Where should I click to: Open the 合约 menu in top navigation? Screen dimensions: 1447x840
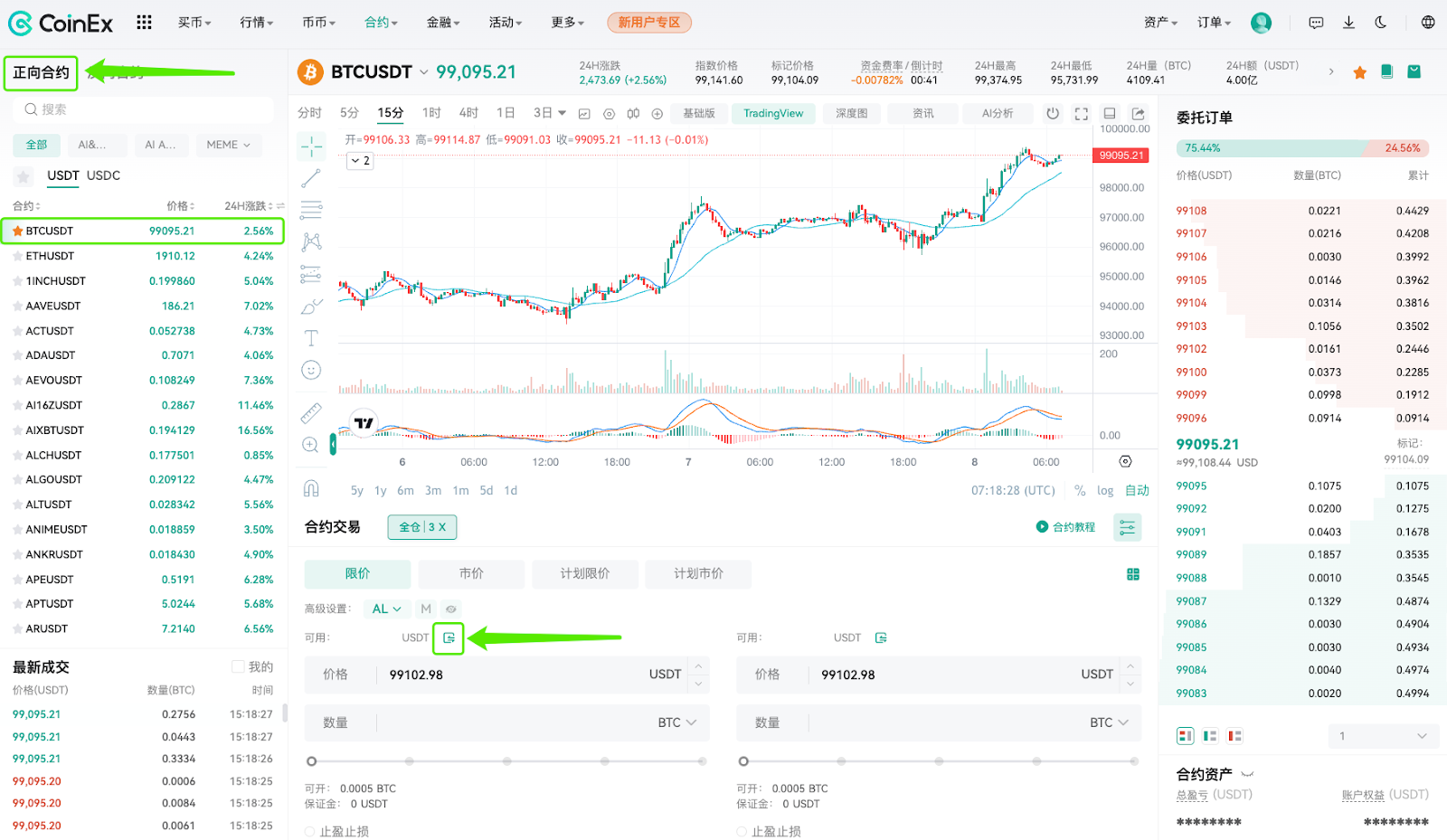[381, 23]
